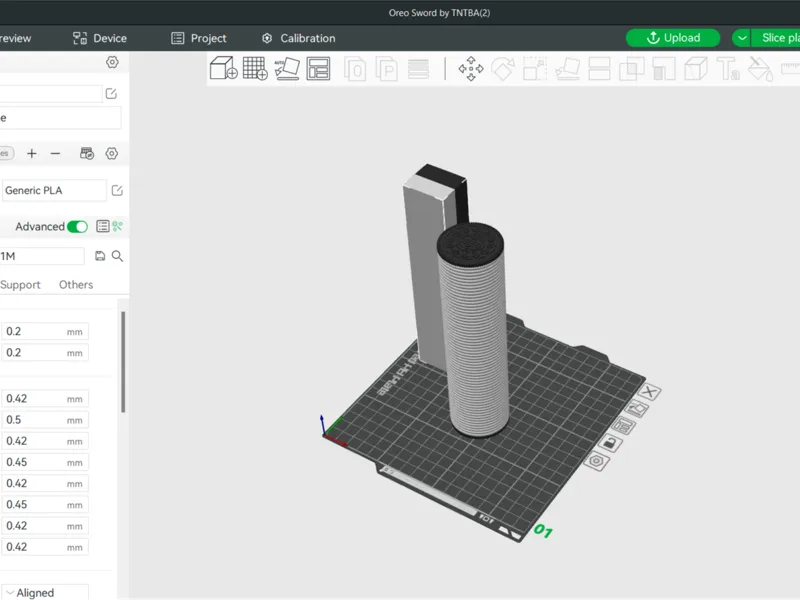Click the Split to parts icon
Viewport: 800px width, 600px height.
387,69
